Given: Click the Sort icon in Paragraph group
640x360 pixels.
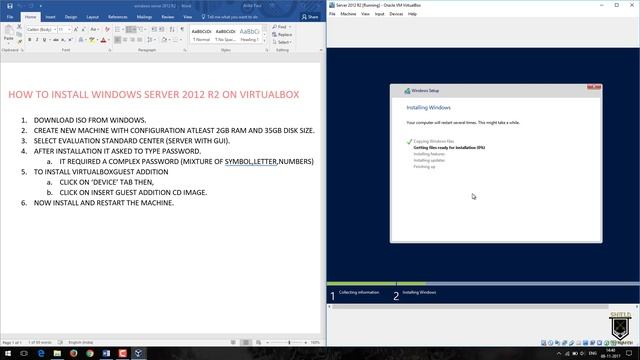Looking at the screenshot, I should click(x=172, y=29).
